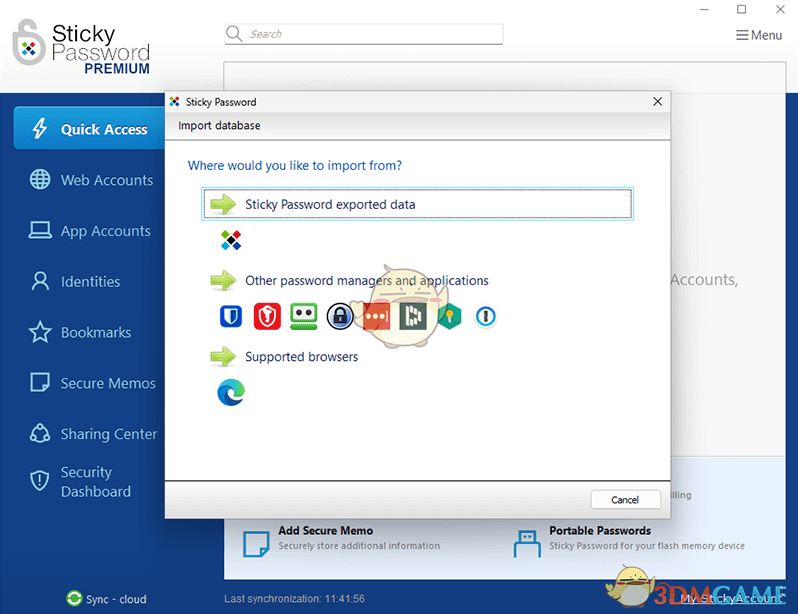Pick the KeePass padlock icon
Image resolution: width=798 pixels, height=614 pixels.
[x=340, y=317]
